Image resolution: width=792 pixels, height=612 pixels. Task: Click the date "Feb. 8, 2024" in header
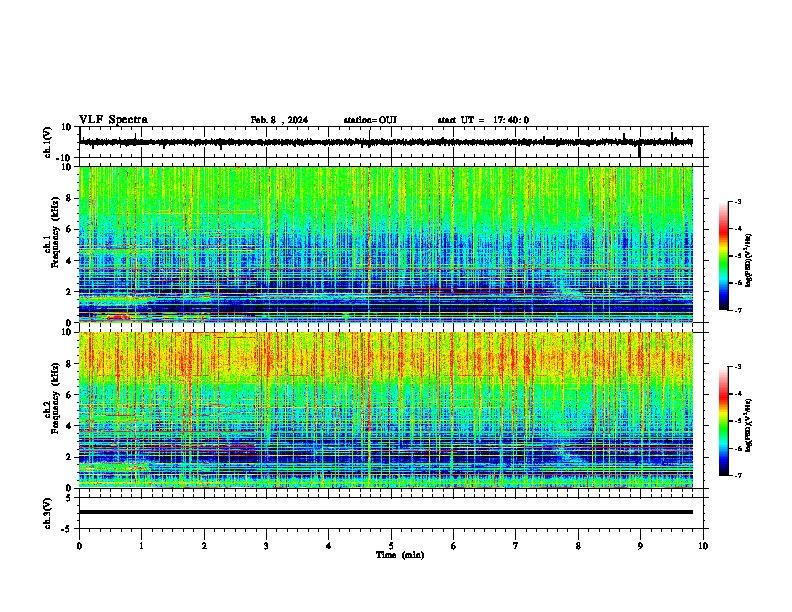279,120
